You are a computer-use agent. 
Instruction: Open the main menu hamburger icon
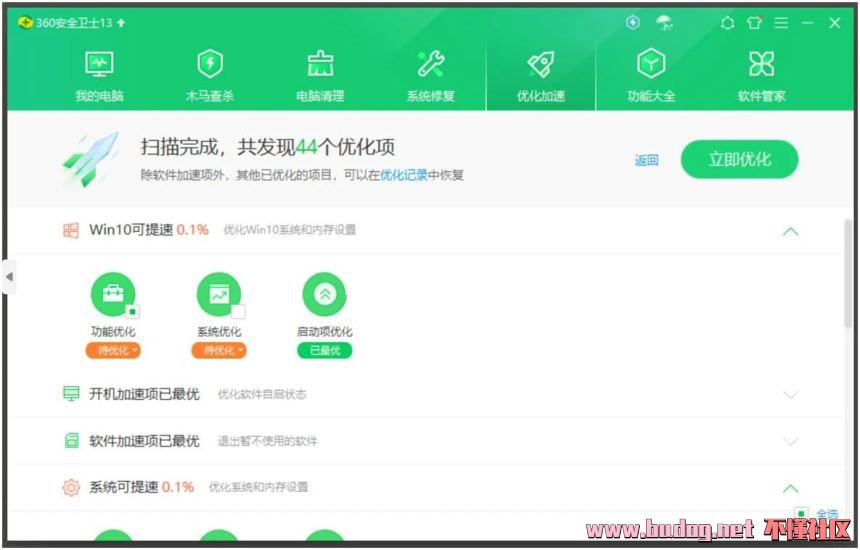781,22
